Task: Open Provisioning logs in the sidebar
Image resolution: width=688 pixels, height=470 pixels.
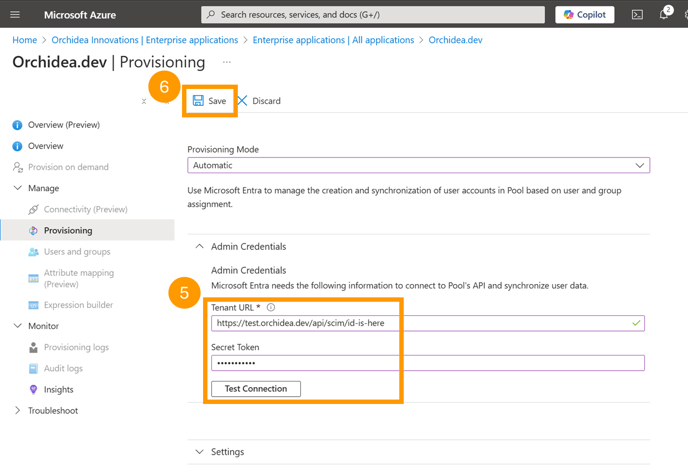Action: coord(76,347)
